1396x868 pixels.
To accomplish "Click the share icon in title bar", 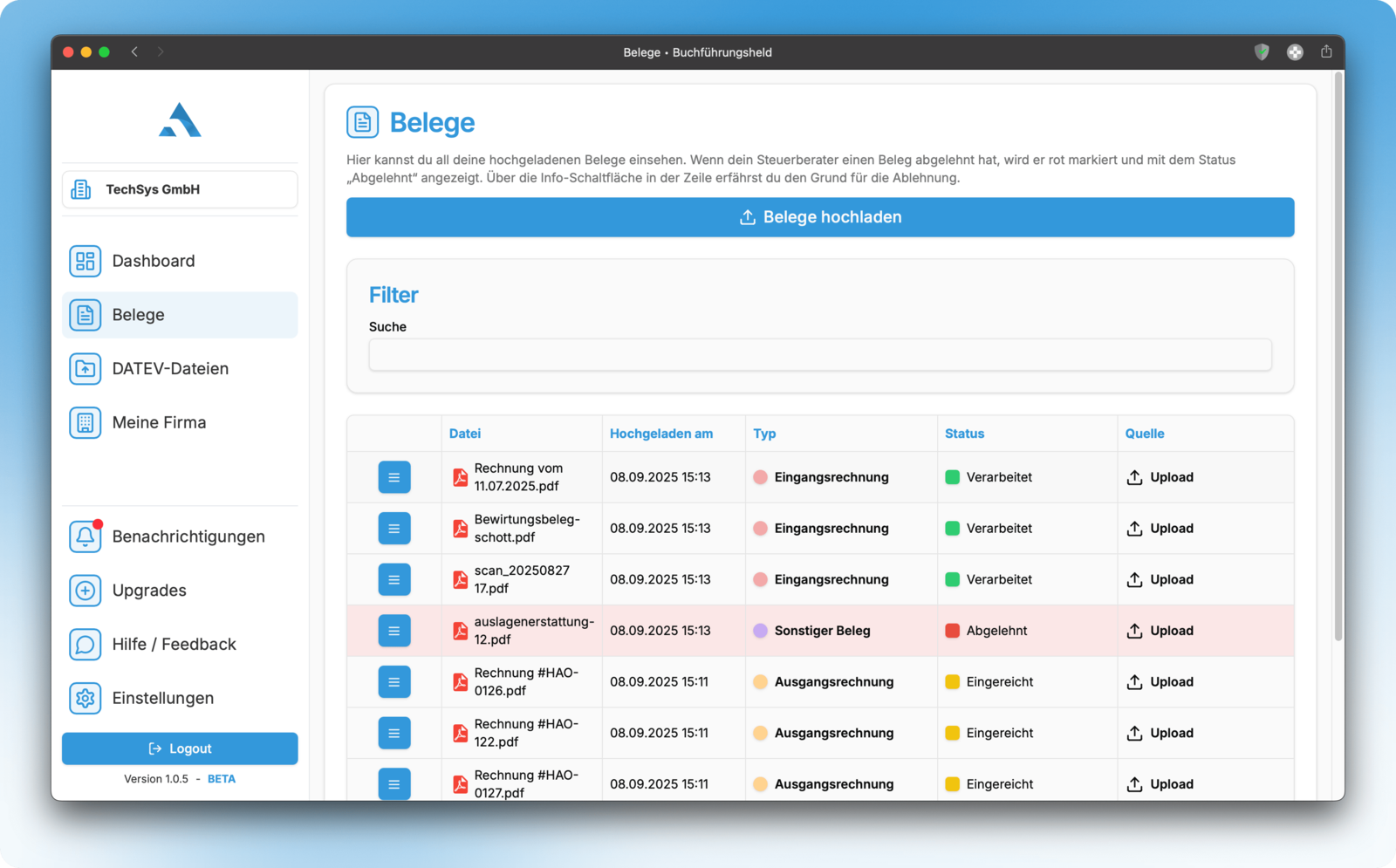I will point(1326,51).
